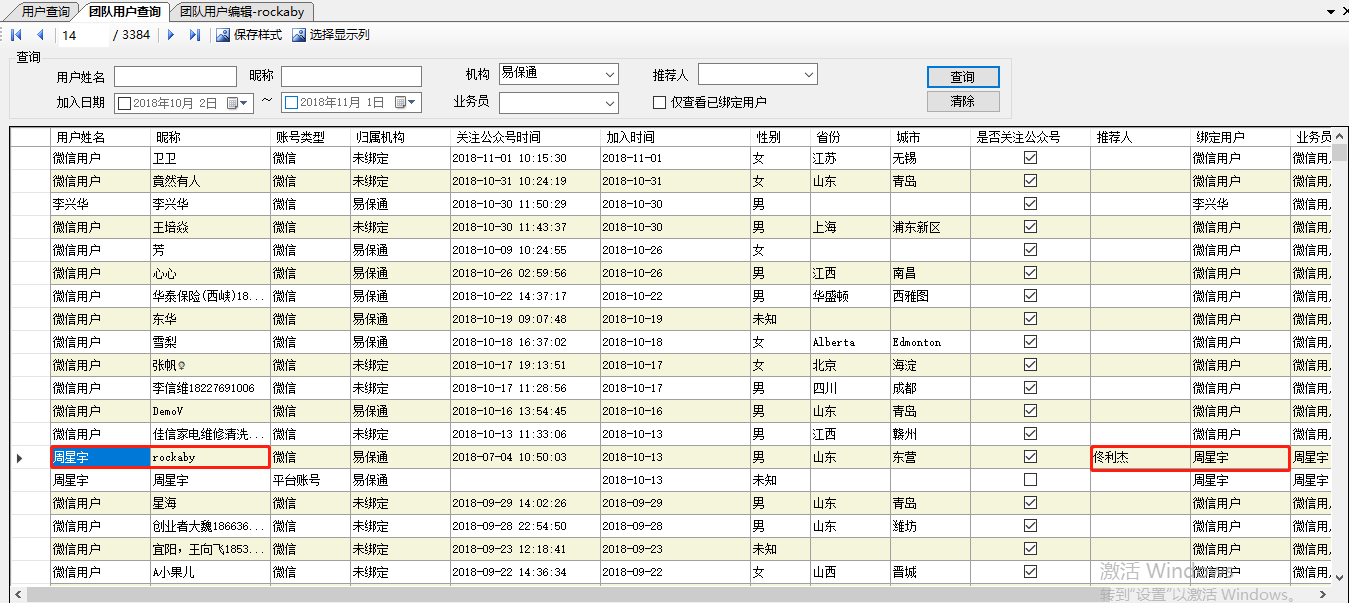The image size is (1349, 603).
Task: Open calendar picker for end date
Action: (x=407, y=103)
